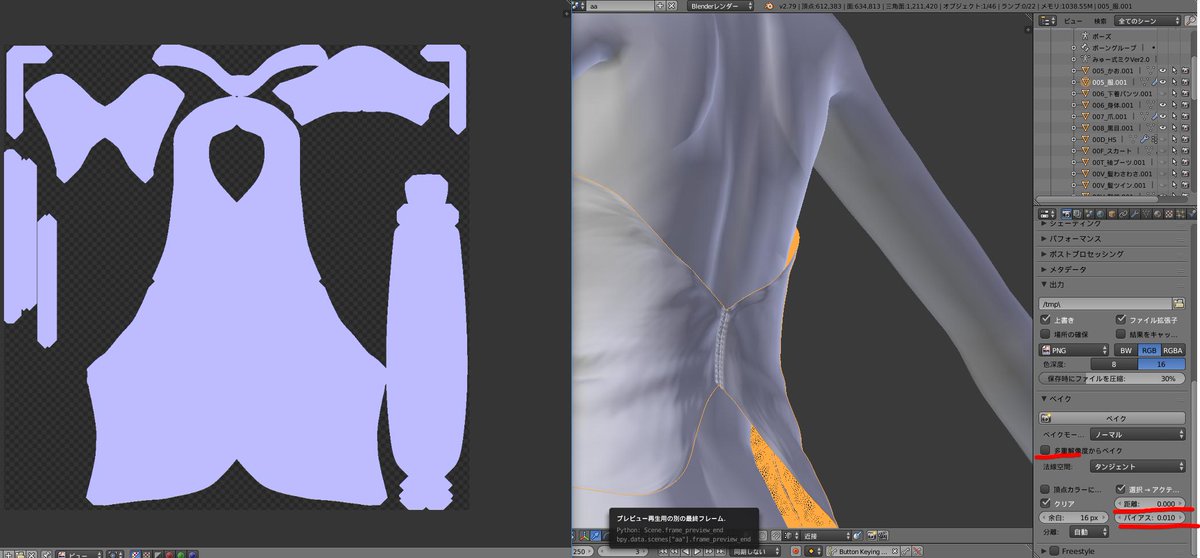The width and height of the screenshot is (1200, 558).
Task: Select RGBA color mode
Action: click(1174, 350)
